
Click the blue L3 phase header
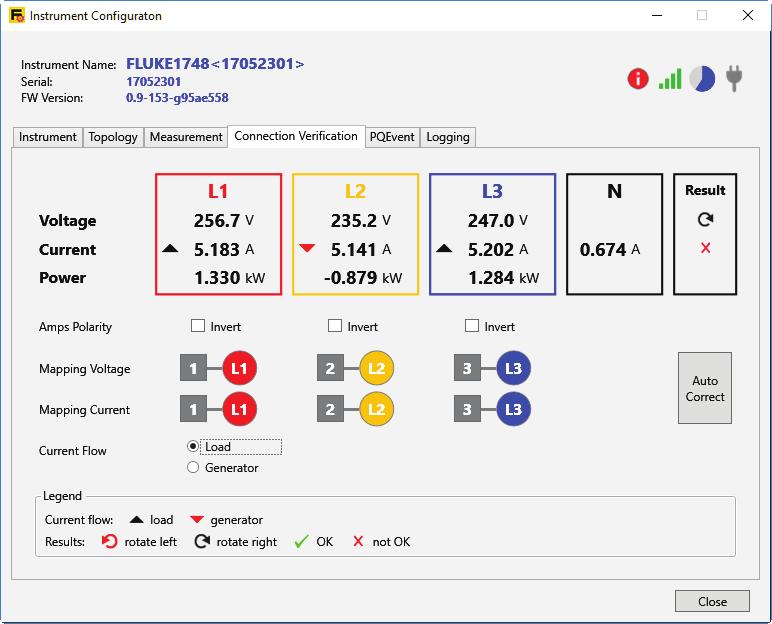coord(492,191)
